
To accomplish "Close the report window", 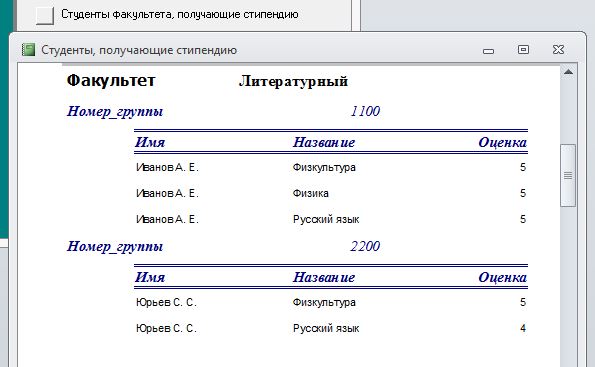I will coord(558,50).
